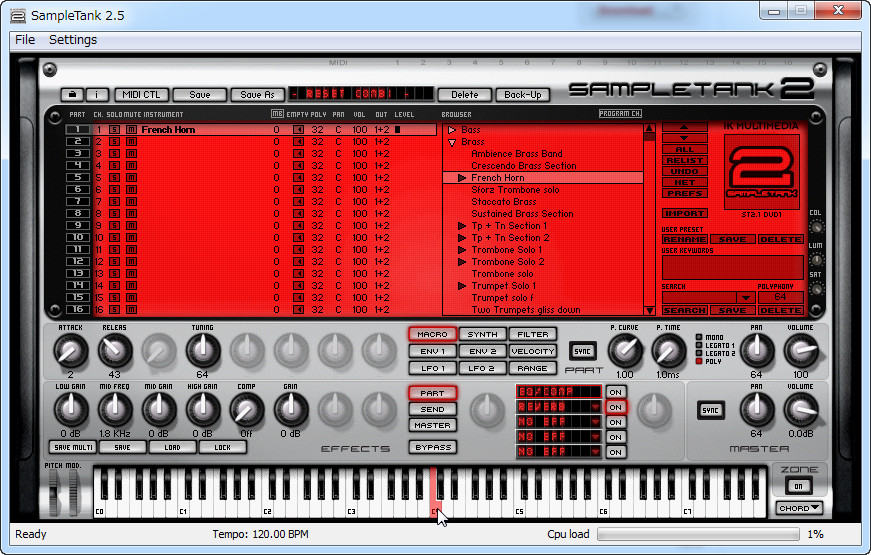This screenshot has height=555, width=871.
Task: Solo part 1 French Horn
Action: pyautogui.click(x=114, y=129)
